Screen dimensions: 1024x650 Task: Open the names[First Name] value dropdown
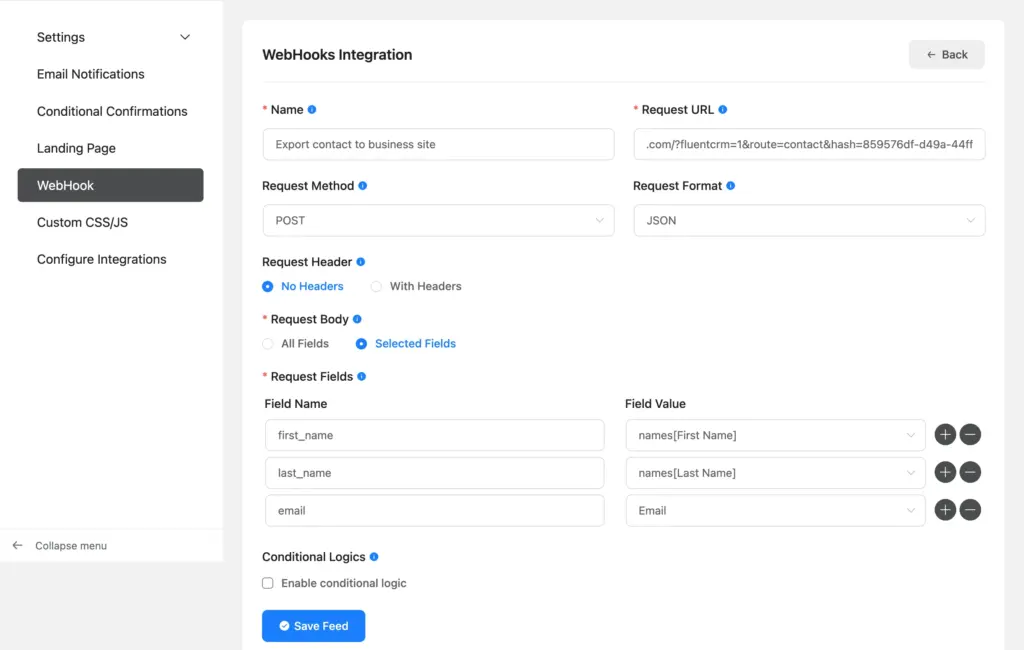(x=775, y=435)
